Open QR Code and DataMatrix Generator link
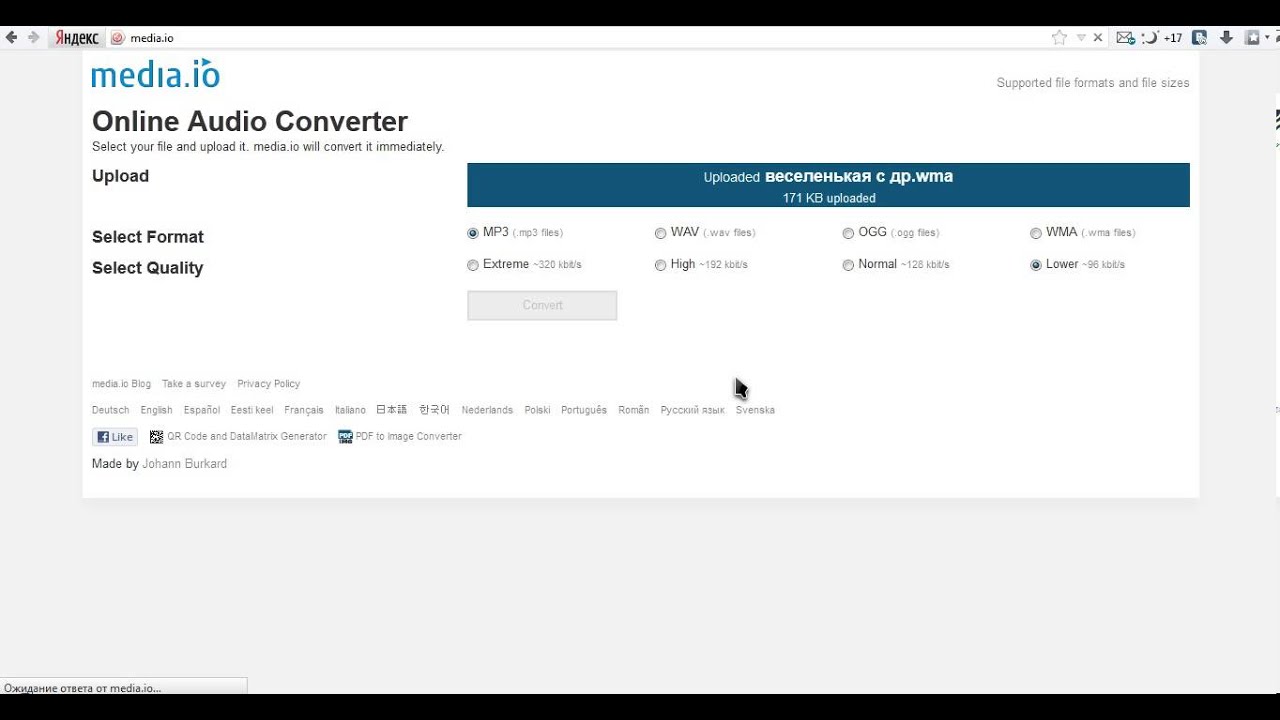The height and width of the screenshot is (720, 1280). (247, 437)
